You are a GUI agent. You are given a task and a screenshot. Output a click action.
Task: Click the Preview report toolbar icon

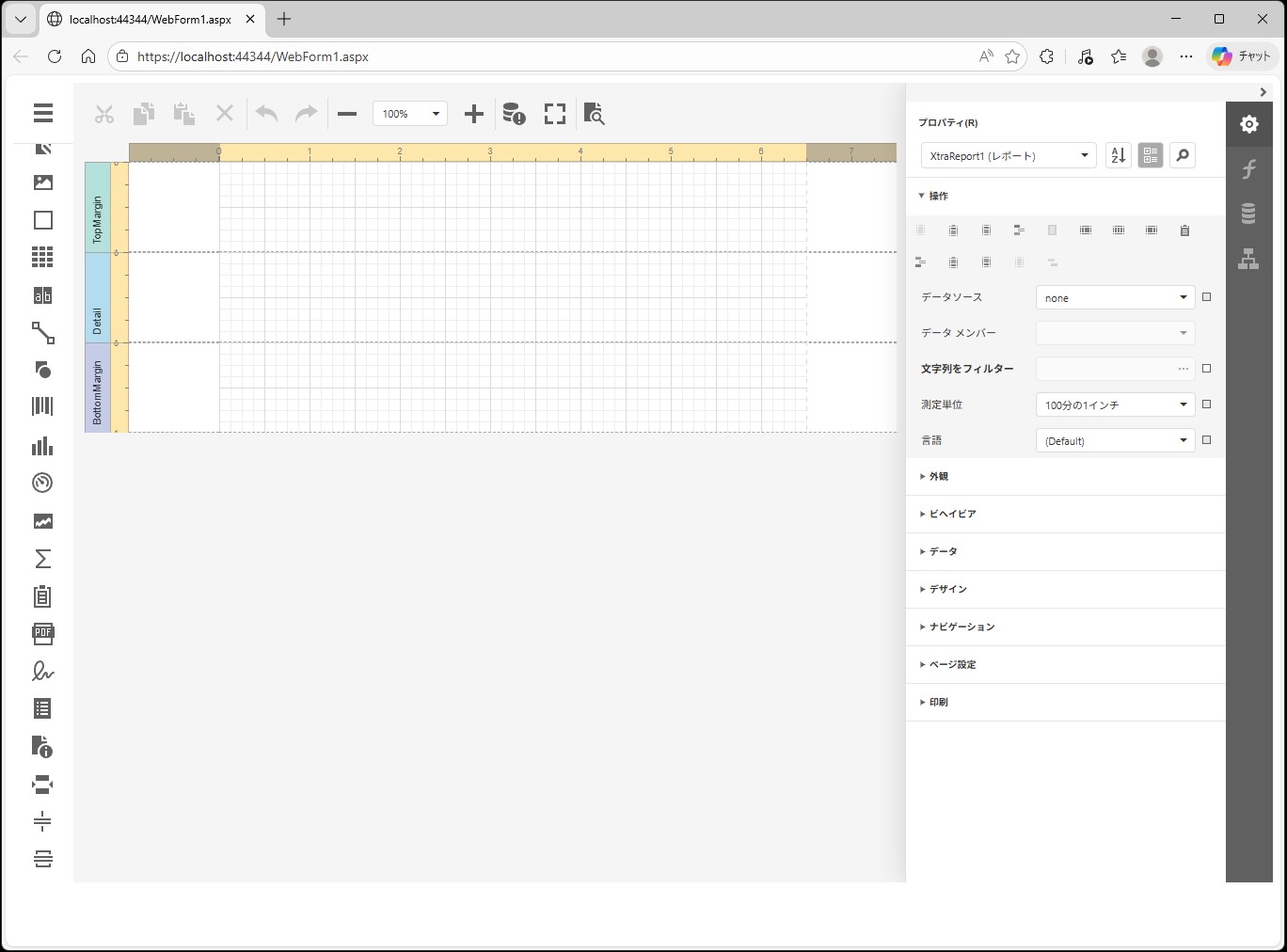594,114
